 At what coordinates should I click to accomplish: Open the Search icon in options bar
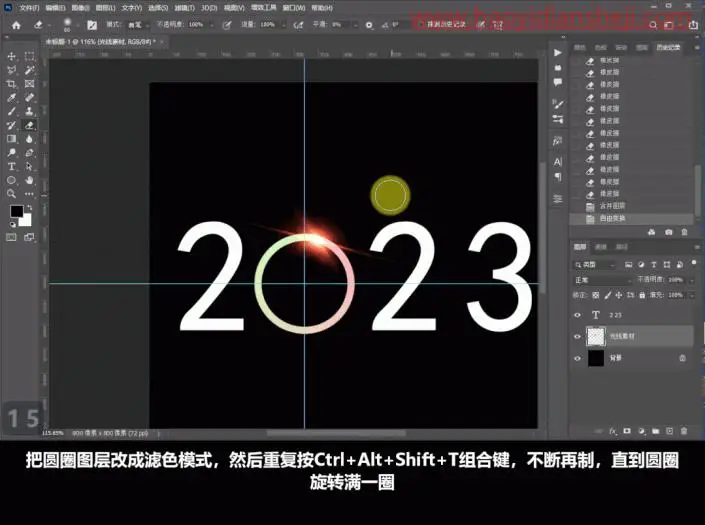[653, 25]
